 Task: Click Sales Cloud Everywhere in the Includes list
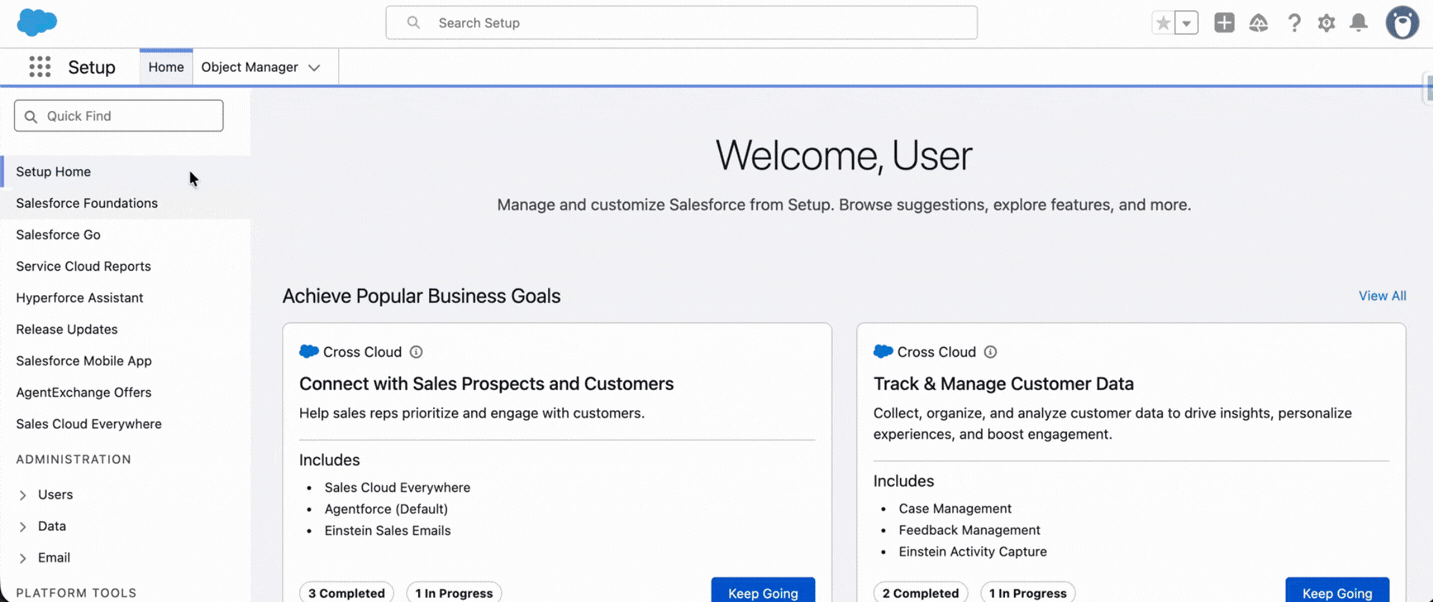click(x=397, y=488)
